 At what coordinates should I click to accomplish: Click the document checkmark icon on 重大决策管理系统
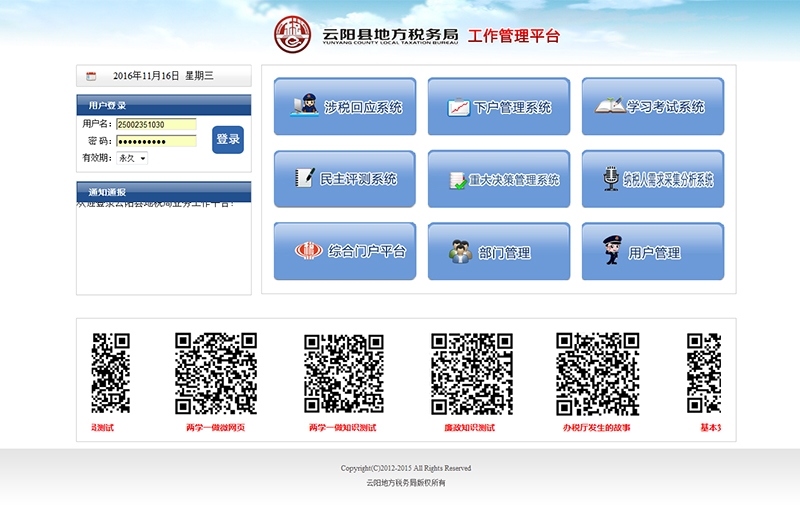point(458,181)
